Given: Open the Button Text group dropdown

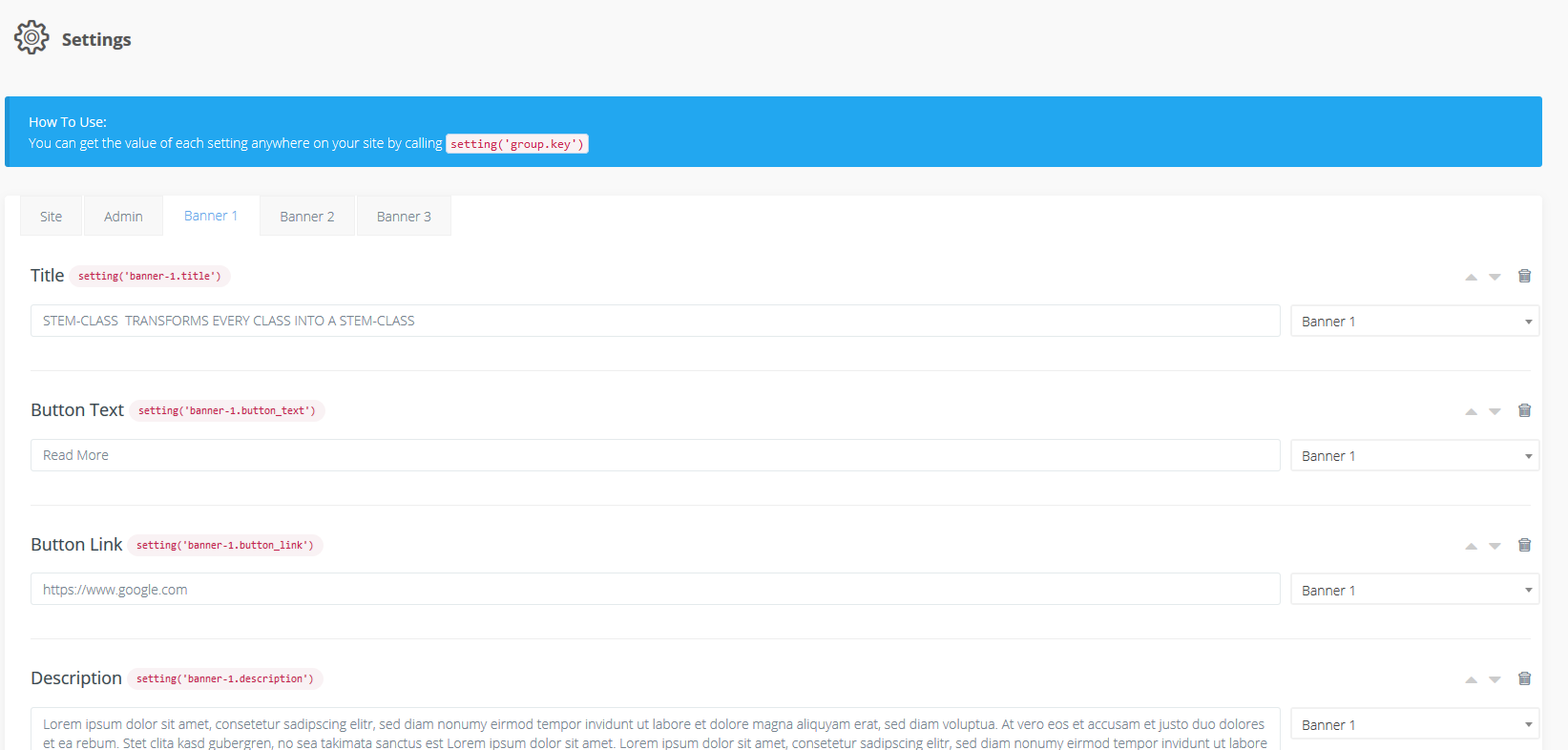Looking at the screenshot, I should [x=1414, y=456].
